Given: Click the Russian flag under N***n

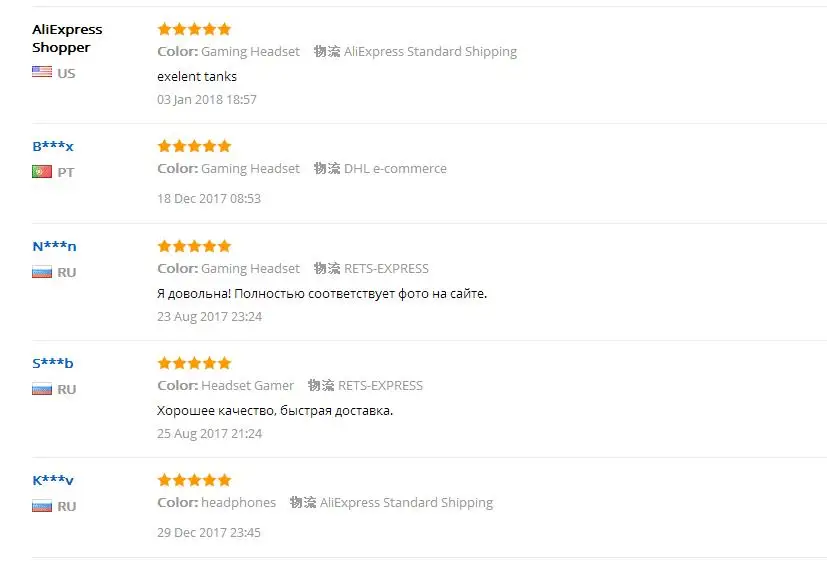Looking at the screenshot, I should [x=42, y=272].
